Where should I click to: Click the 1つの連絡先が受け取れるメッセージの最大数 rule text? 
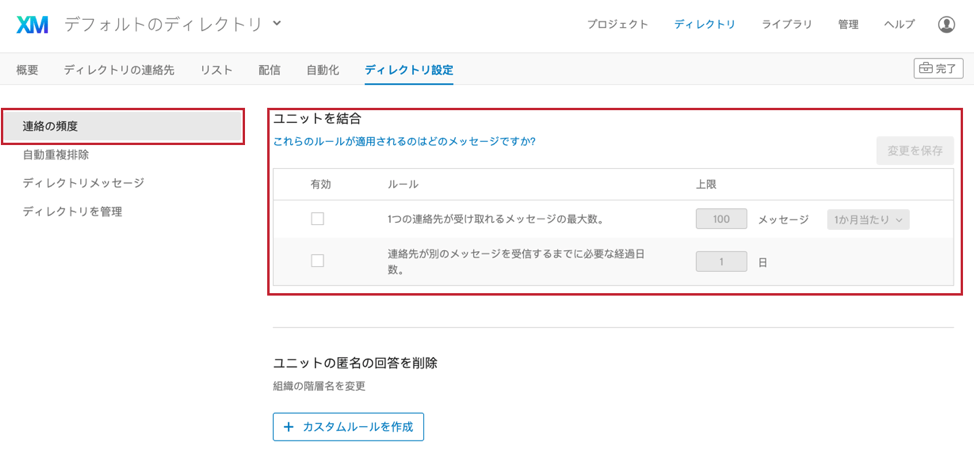pos(496,219)
